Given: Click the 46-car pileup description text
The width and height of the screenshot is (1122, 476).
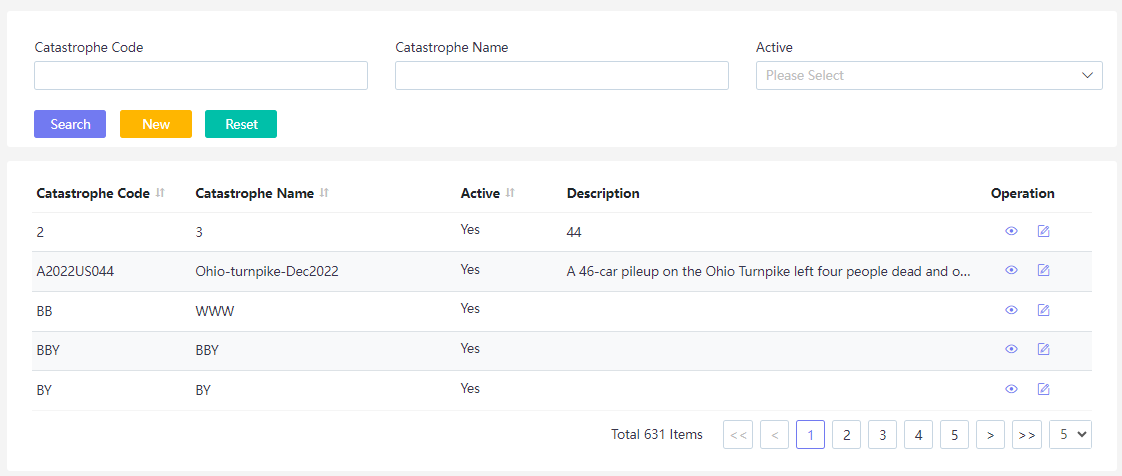Looking at the screenshot, I should tap(769, 271).
